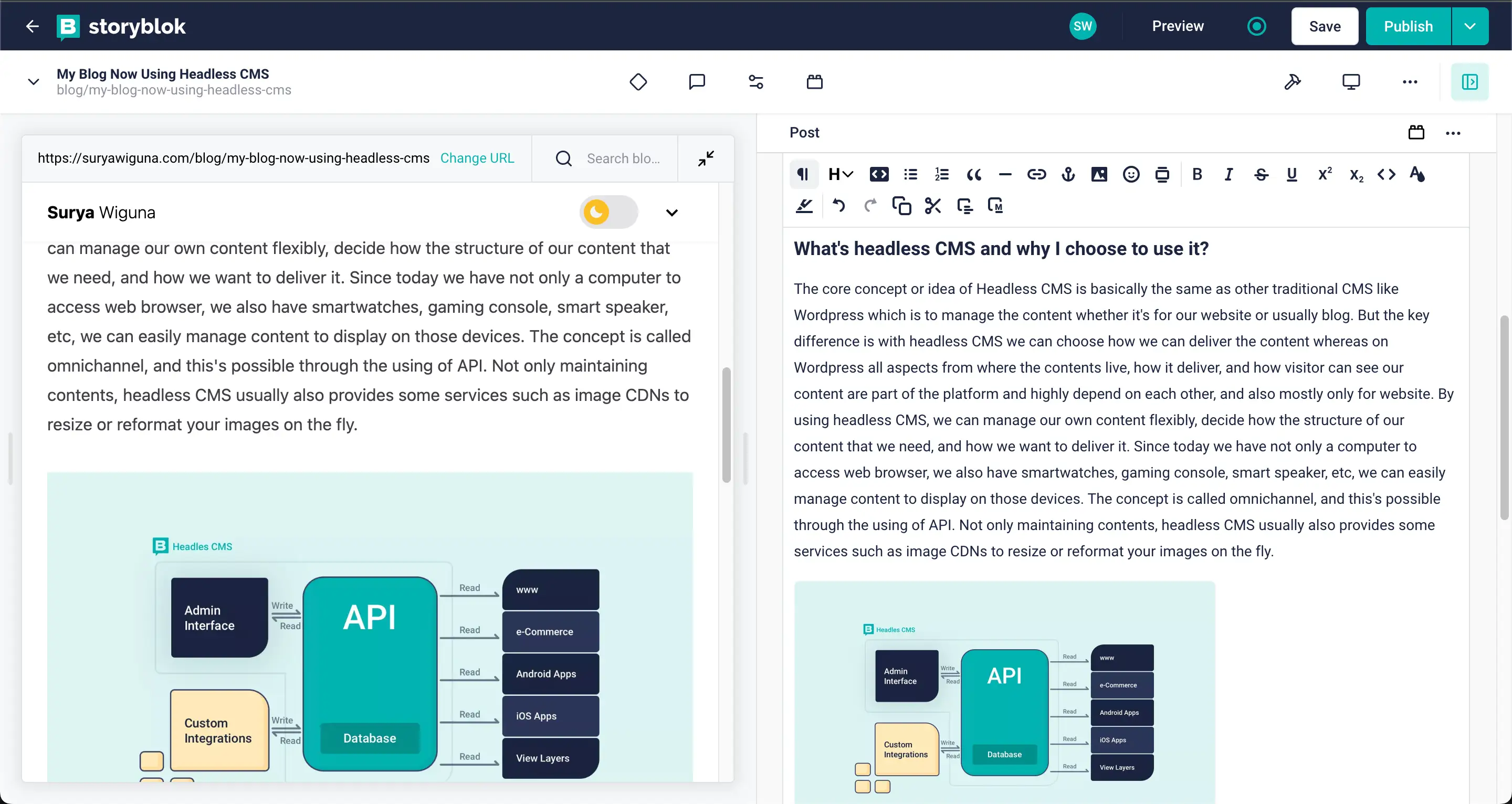Toggle italic formatting
Screen dimensions: 1512x804
[x=1228, y=174]
